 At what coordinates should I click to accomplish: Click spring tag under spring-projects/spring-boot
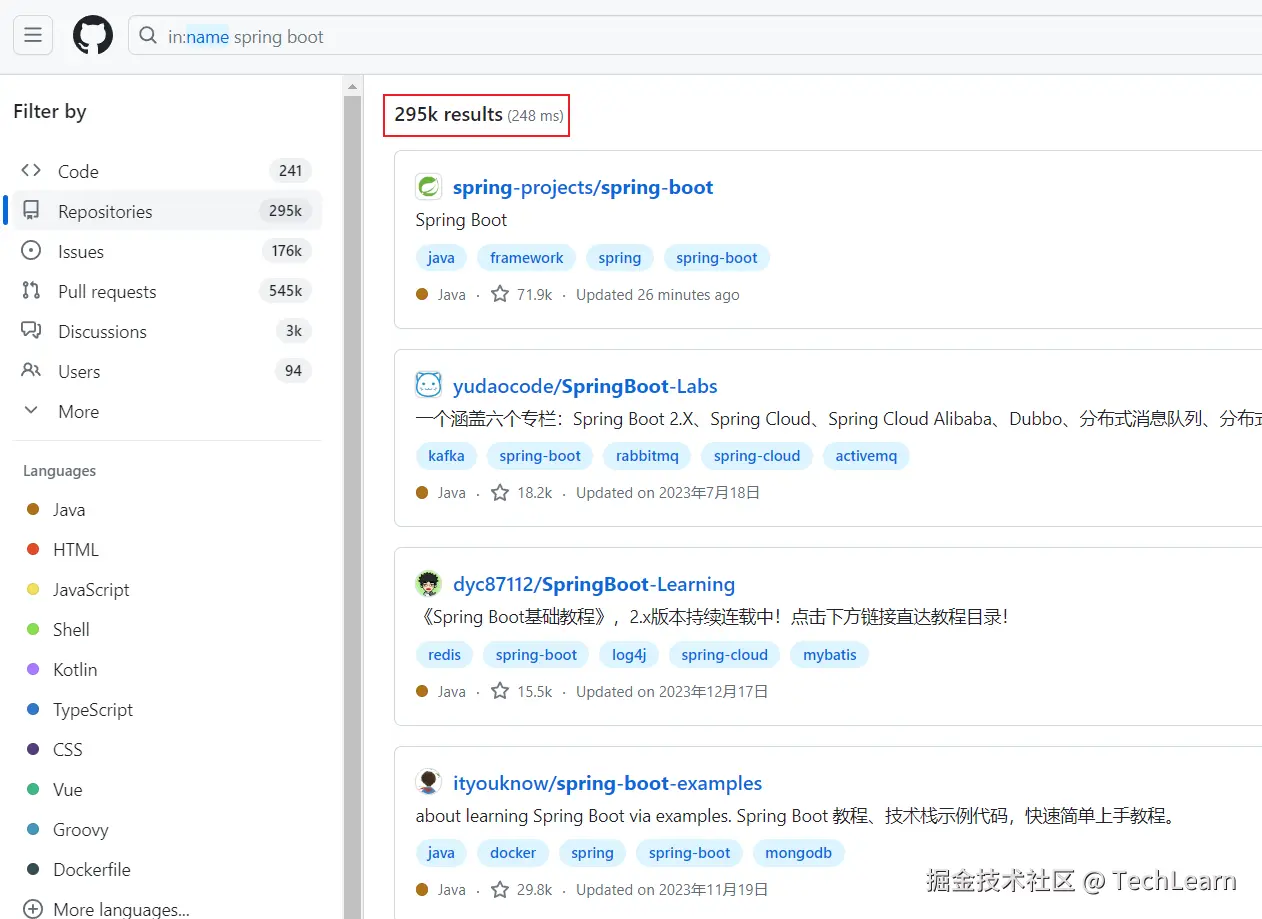tap(620, 258)
